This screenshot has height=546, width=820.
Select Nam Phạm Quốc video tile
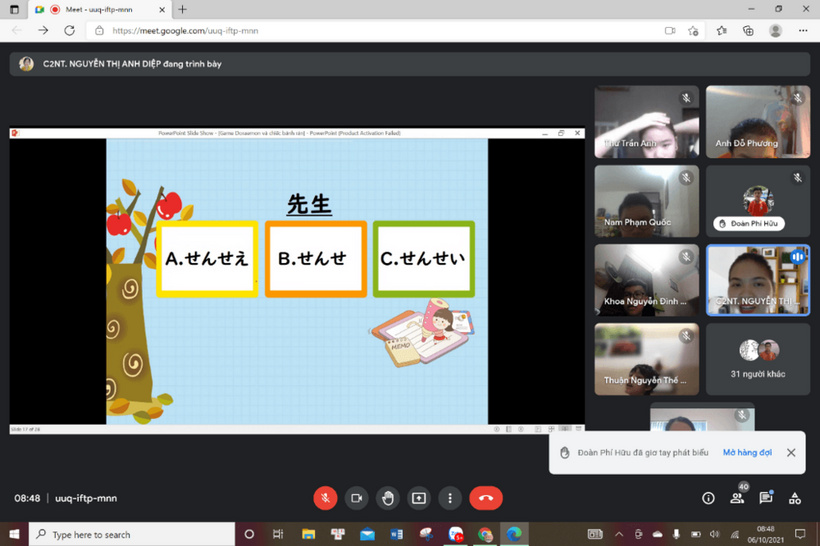tap(645, 200)
